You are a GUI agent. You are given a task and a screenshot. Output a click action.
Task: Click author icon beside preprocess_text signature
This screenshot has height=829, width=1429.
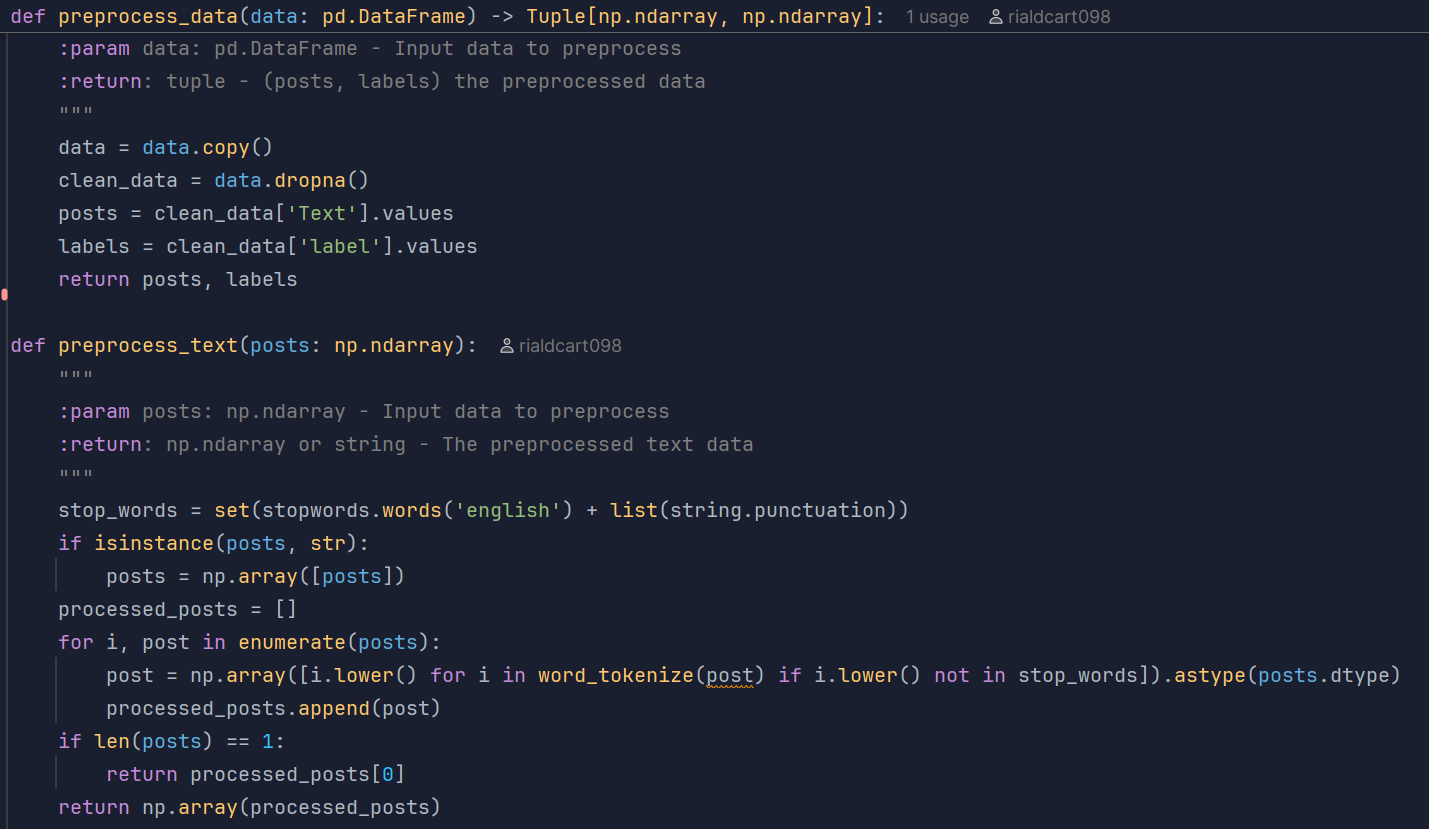tap(507, 346)
